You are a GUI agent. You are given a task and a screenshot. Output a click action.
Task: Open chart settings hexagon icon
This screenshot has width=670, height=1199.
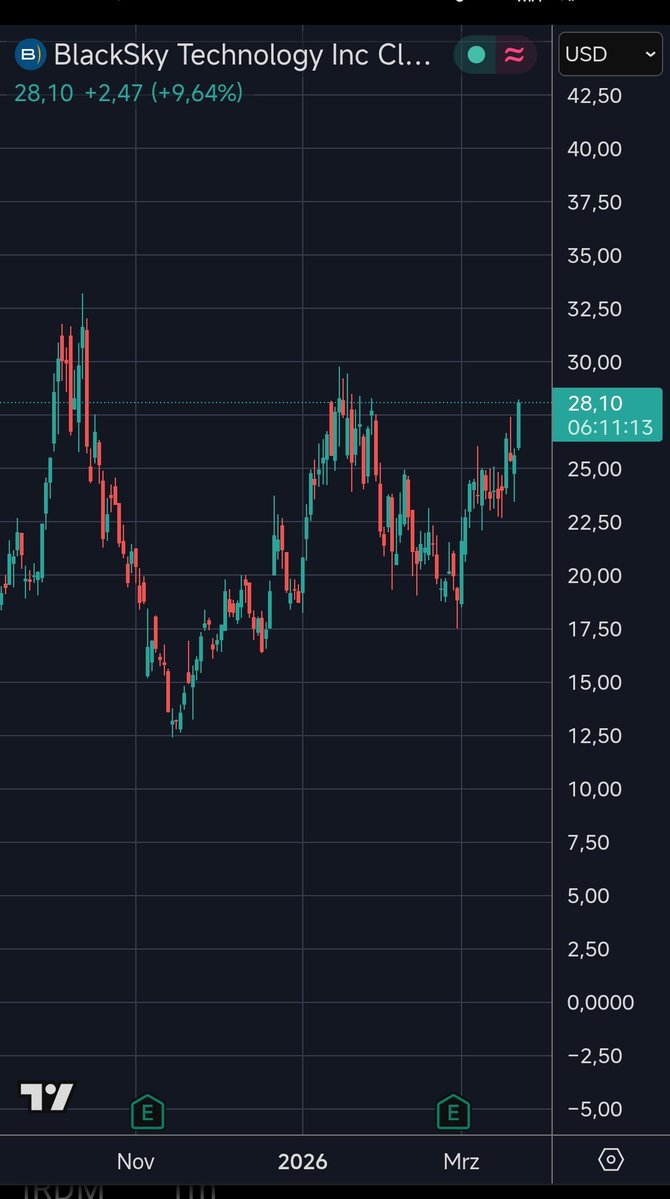(610, 1160)
